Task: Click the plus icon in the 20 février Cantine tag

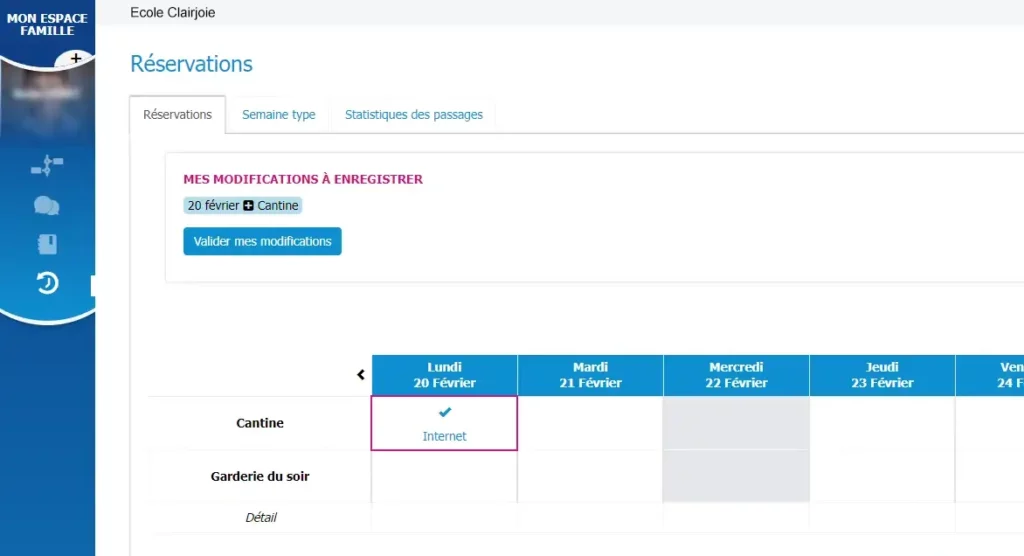Action: [248, 205]
